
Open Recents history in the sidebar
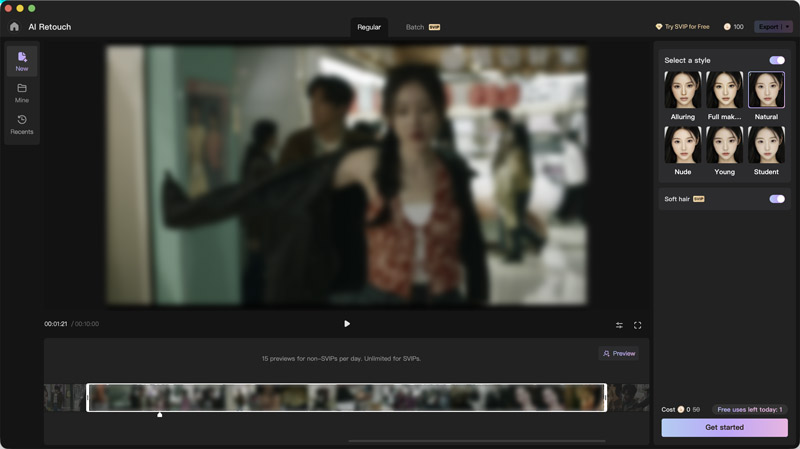(22, 124)
